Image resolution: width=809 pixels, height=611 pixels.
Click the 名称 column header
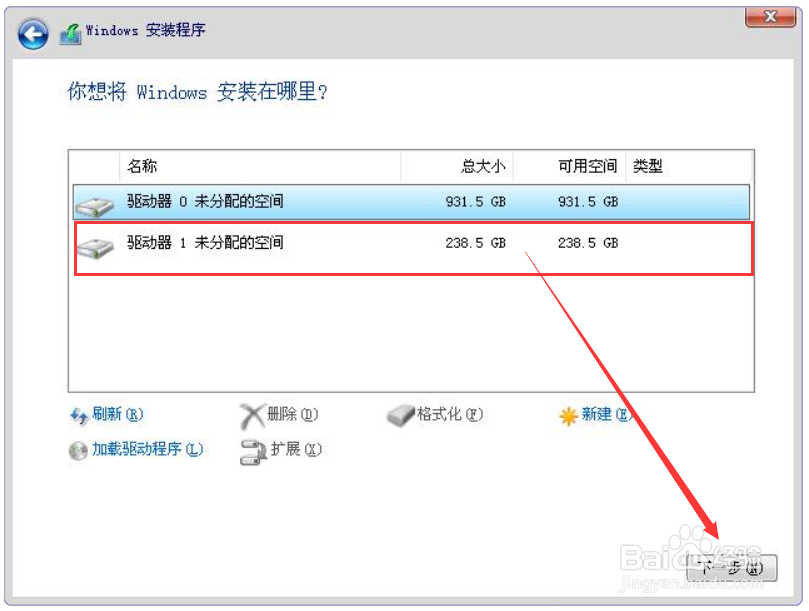260,166
